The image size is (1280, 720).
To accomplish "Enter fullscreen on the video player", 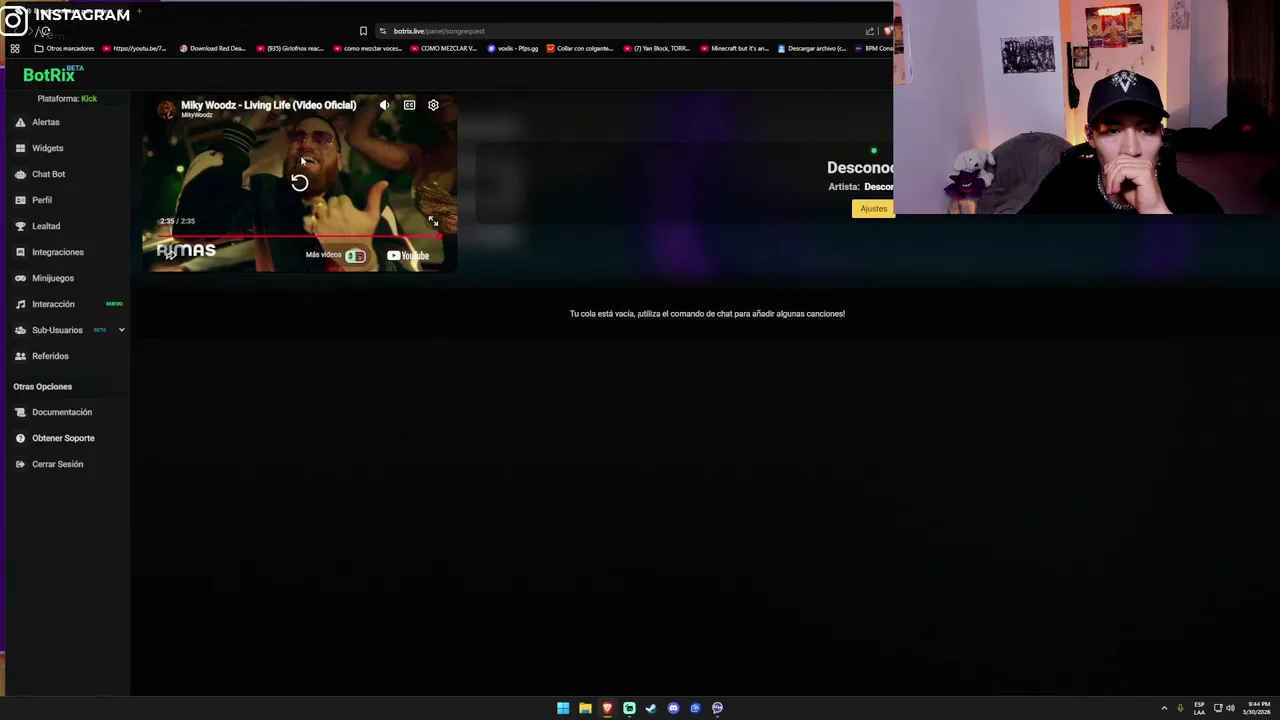I will (x=433, y=221).
